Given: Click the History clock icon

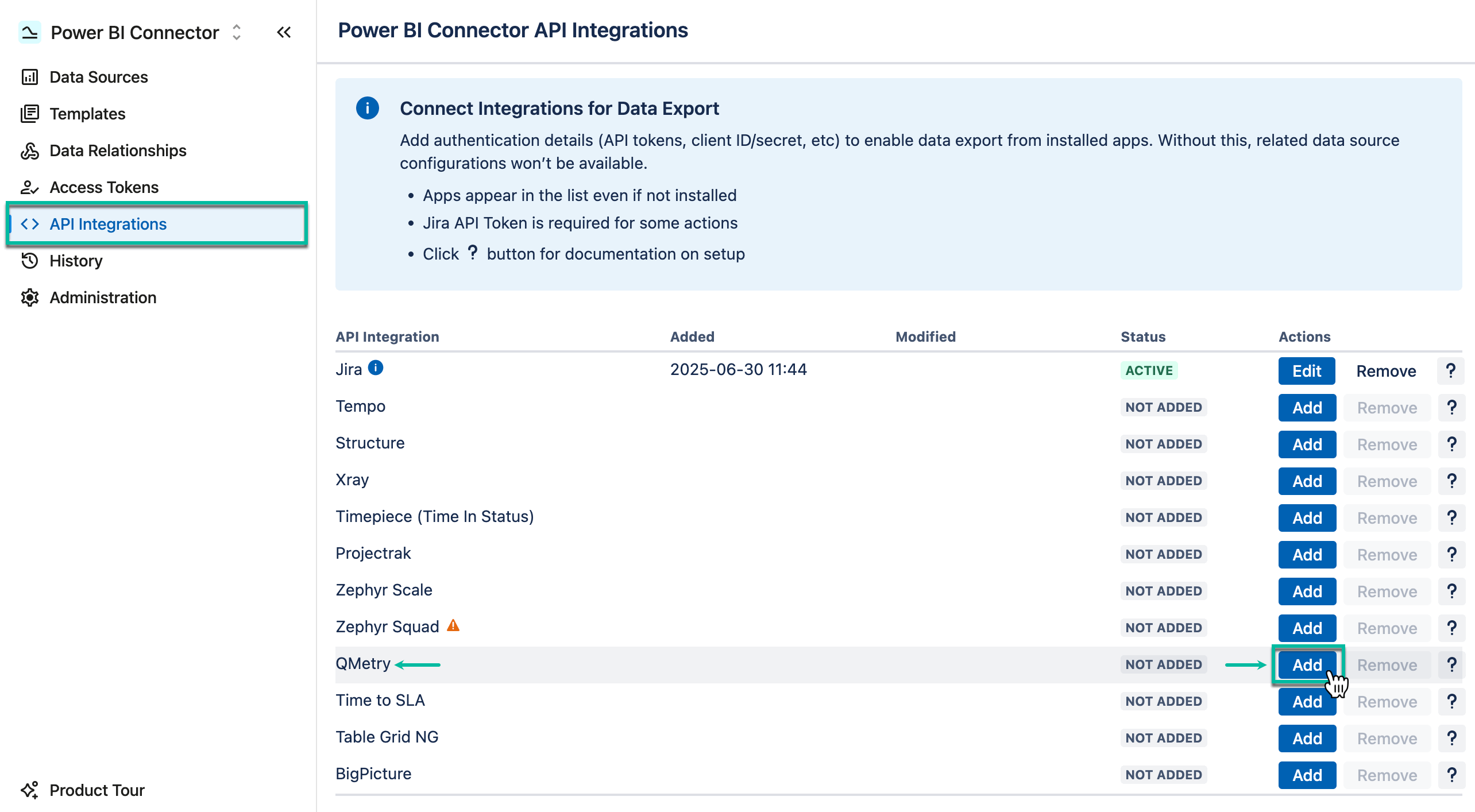Looking at the screenshot, I should pyautogui.click(x=30, y=261).
